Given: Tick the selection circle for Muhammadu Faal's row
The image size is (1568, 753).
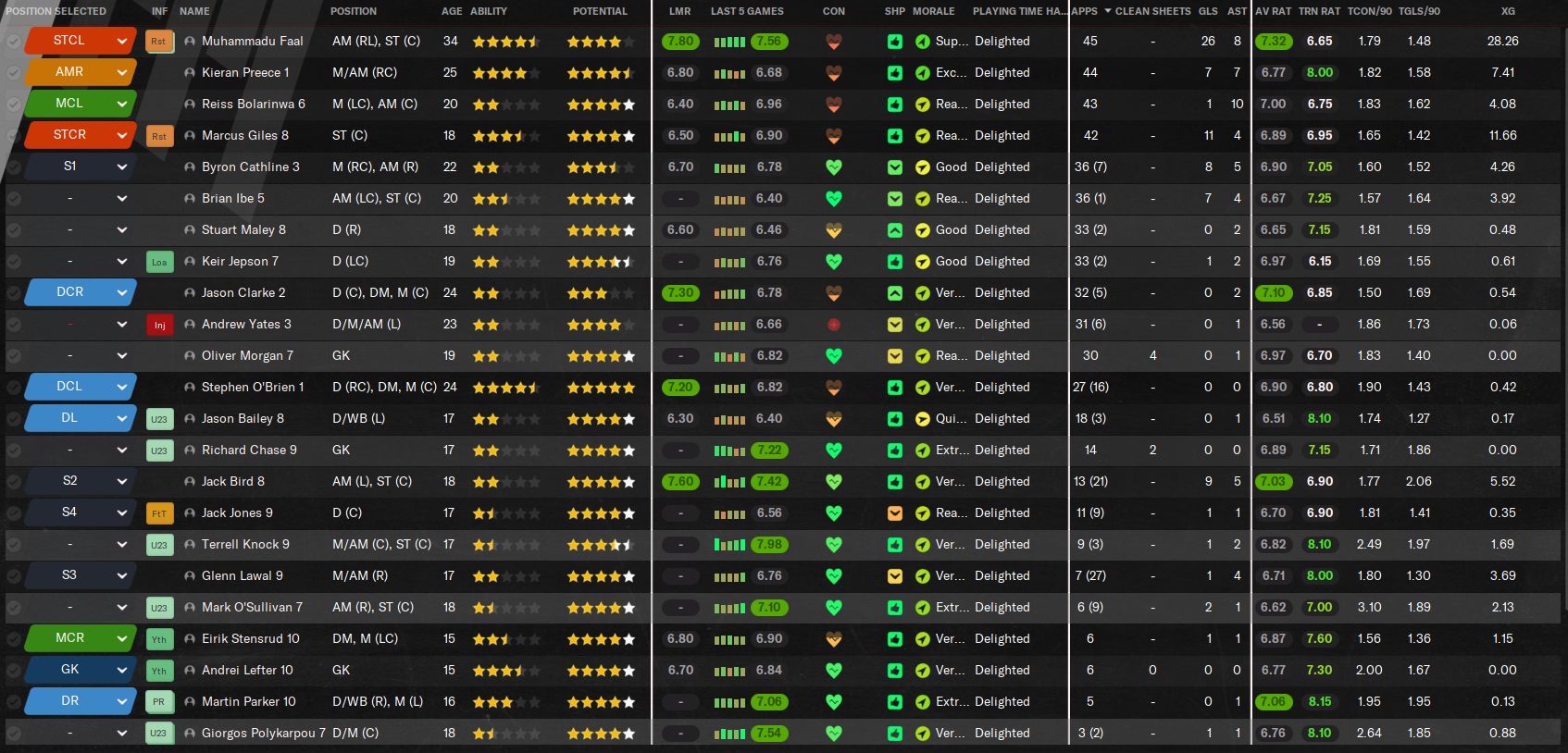Looking at the screenshot, I should click(14, 42).
